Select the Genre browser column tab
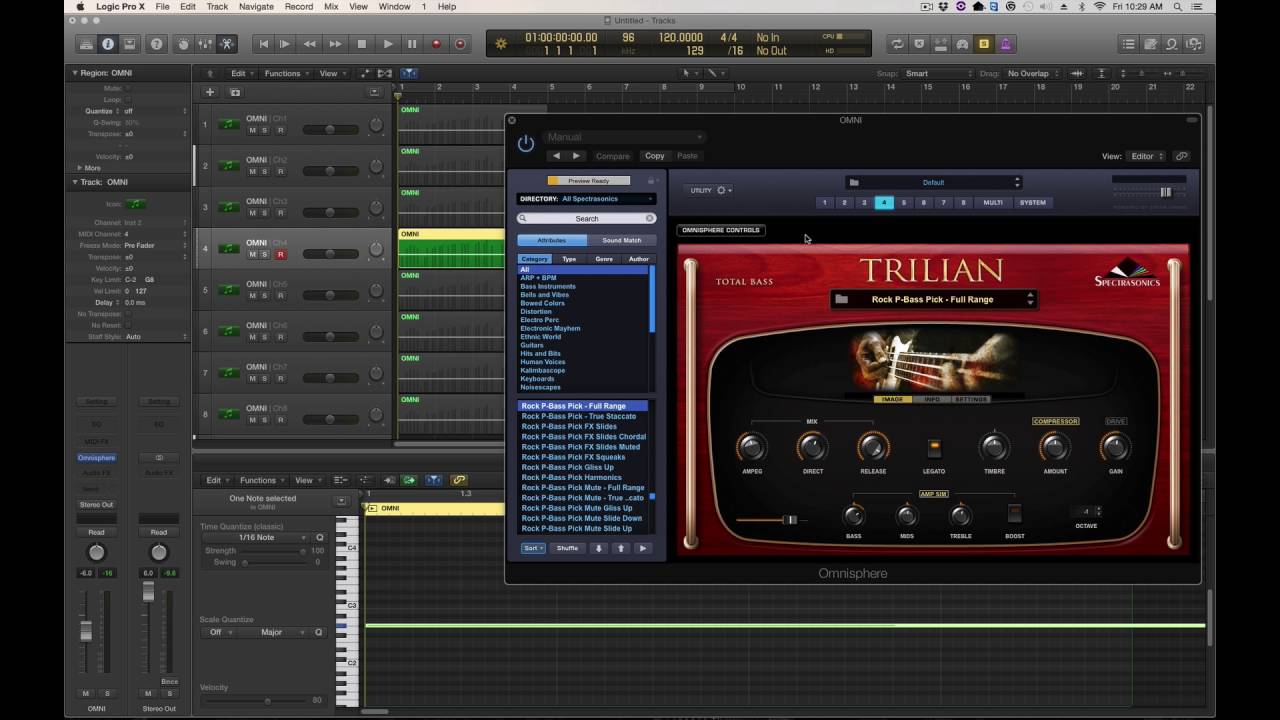 pyautogui.click(x=604, y=259)
